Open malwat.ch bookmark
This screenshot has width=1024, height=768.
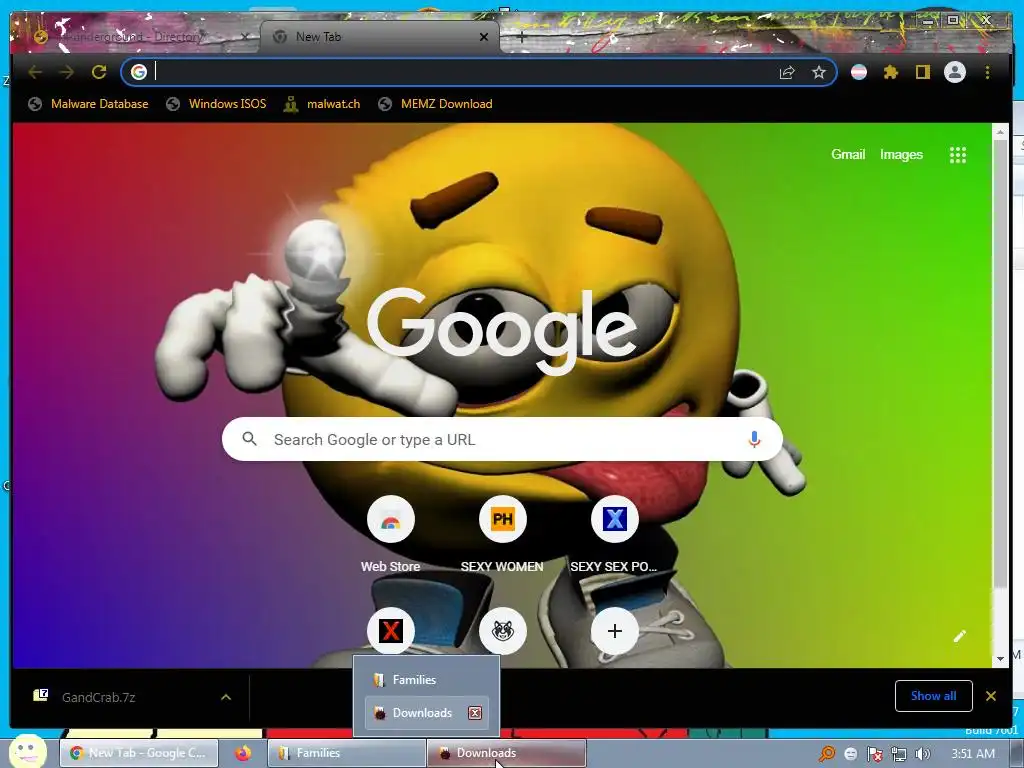[321, 104]
